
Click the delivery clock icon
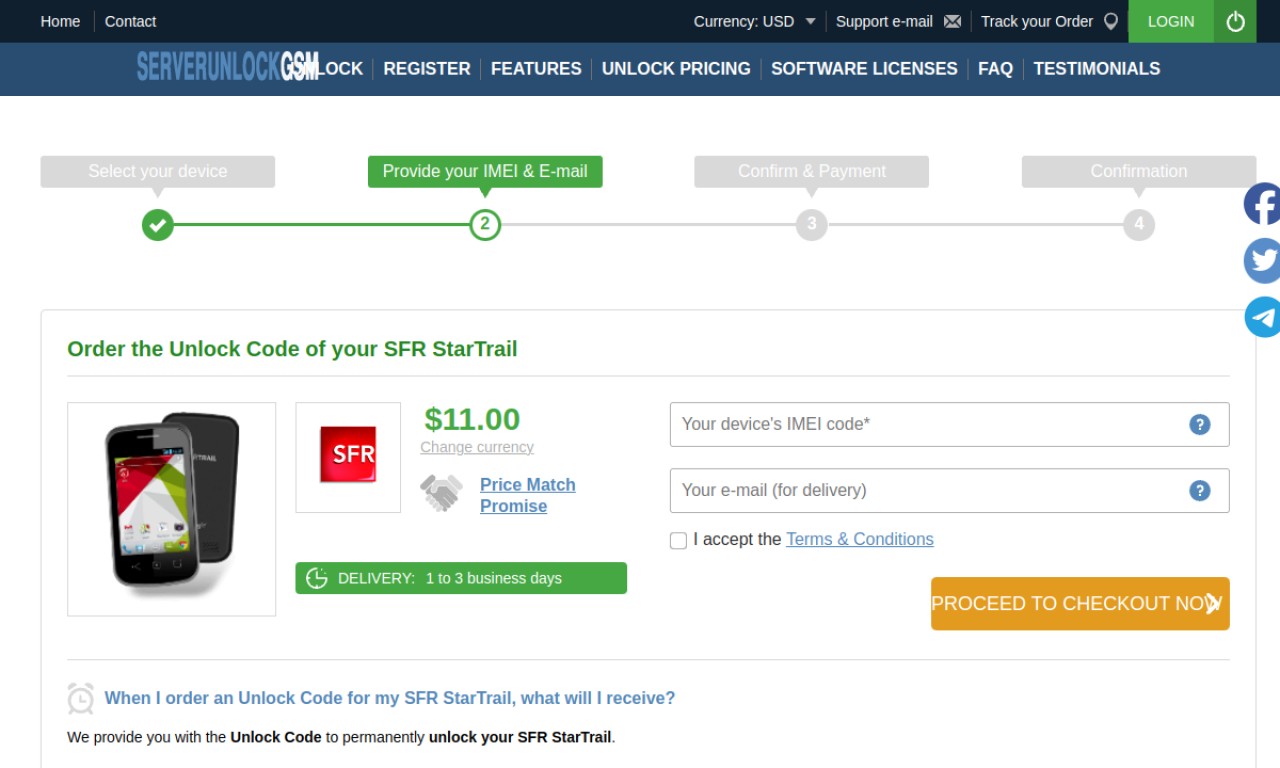(x=317, y=578)
